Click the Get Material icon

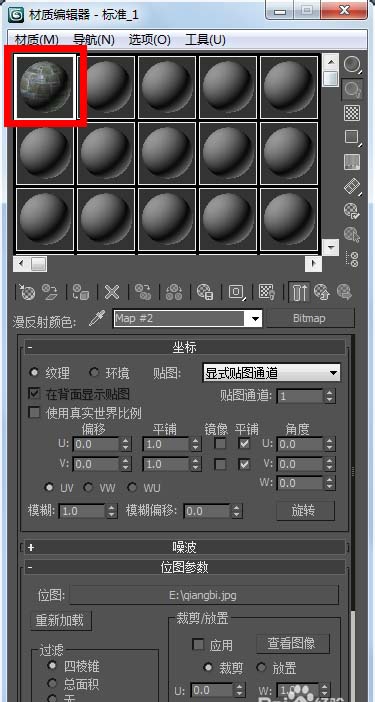28,292
